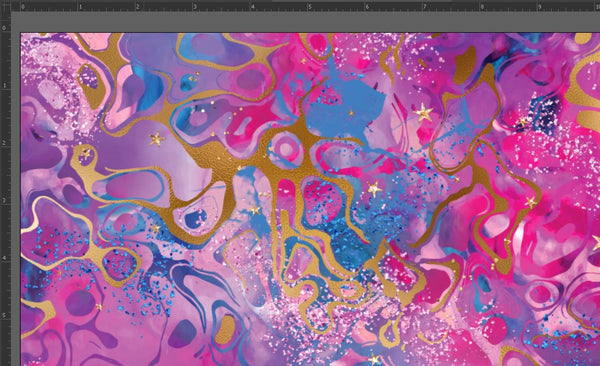Click the largest gold star on the canvas
This screenshot has width=600, height=366.
point(424,112)
